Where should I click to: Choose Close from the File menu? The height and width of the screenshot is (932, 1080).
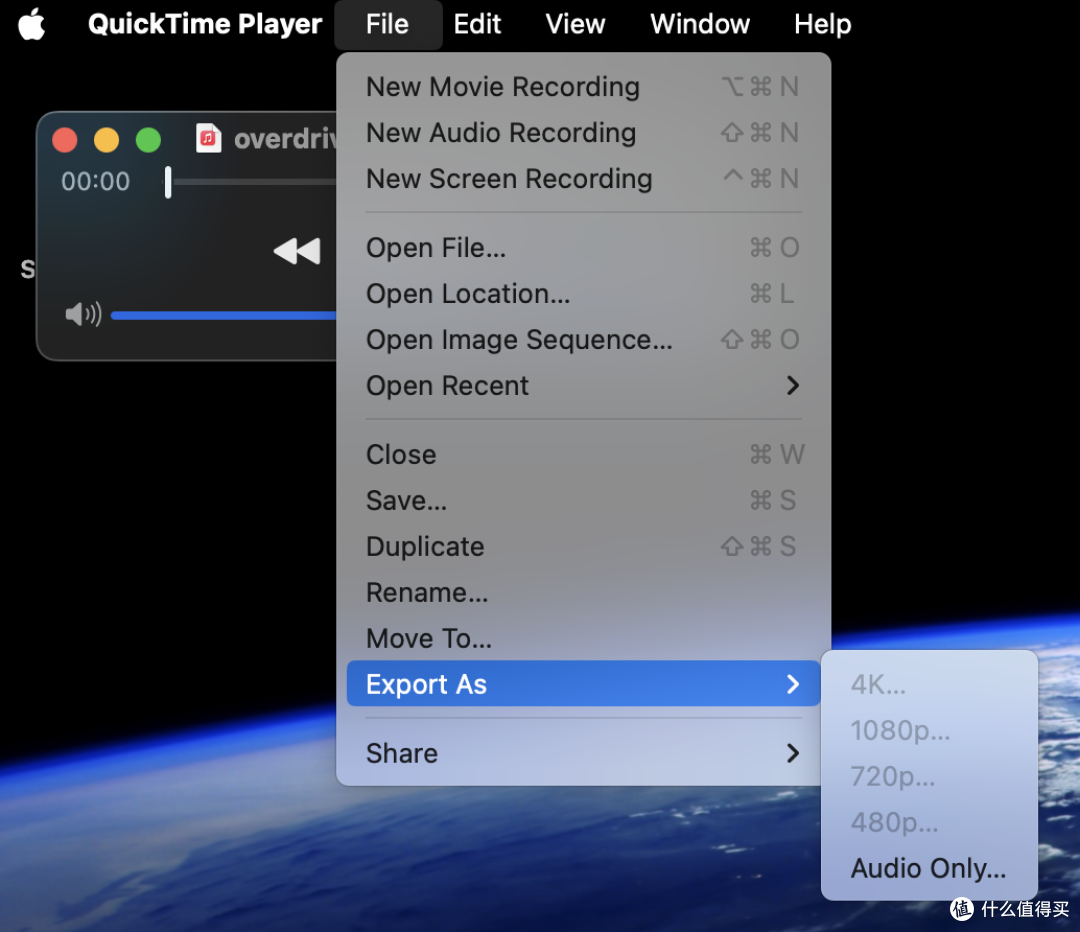click(583, 455)
